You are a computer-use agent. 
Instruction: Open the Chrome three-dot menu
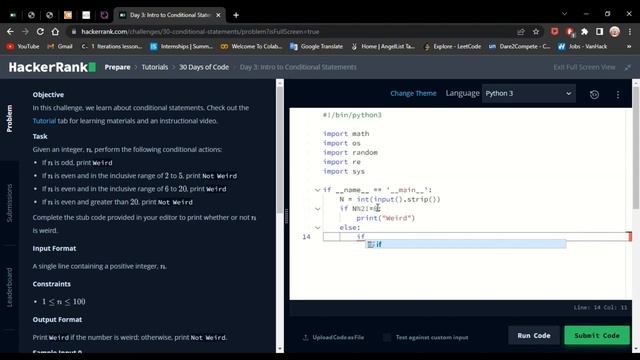click(x=630, y=31)
